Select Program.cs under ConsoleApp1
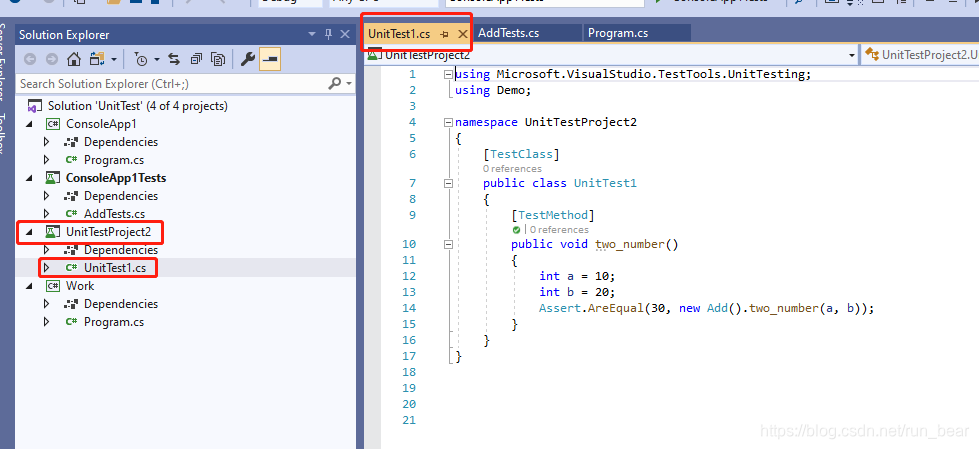This screenshot has height=449, width=979. pyautogui.click(x=114, y=160)
